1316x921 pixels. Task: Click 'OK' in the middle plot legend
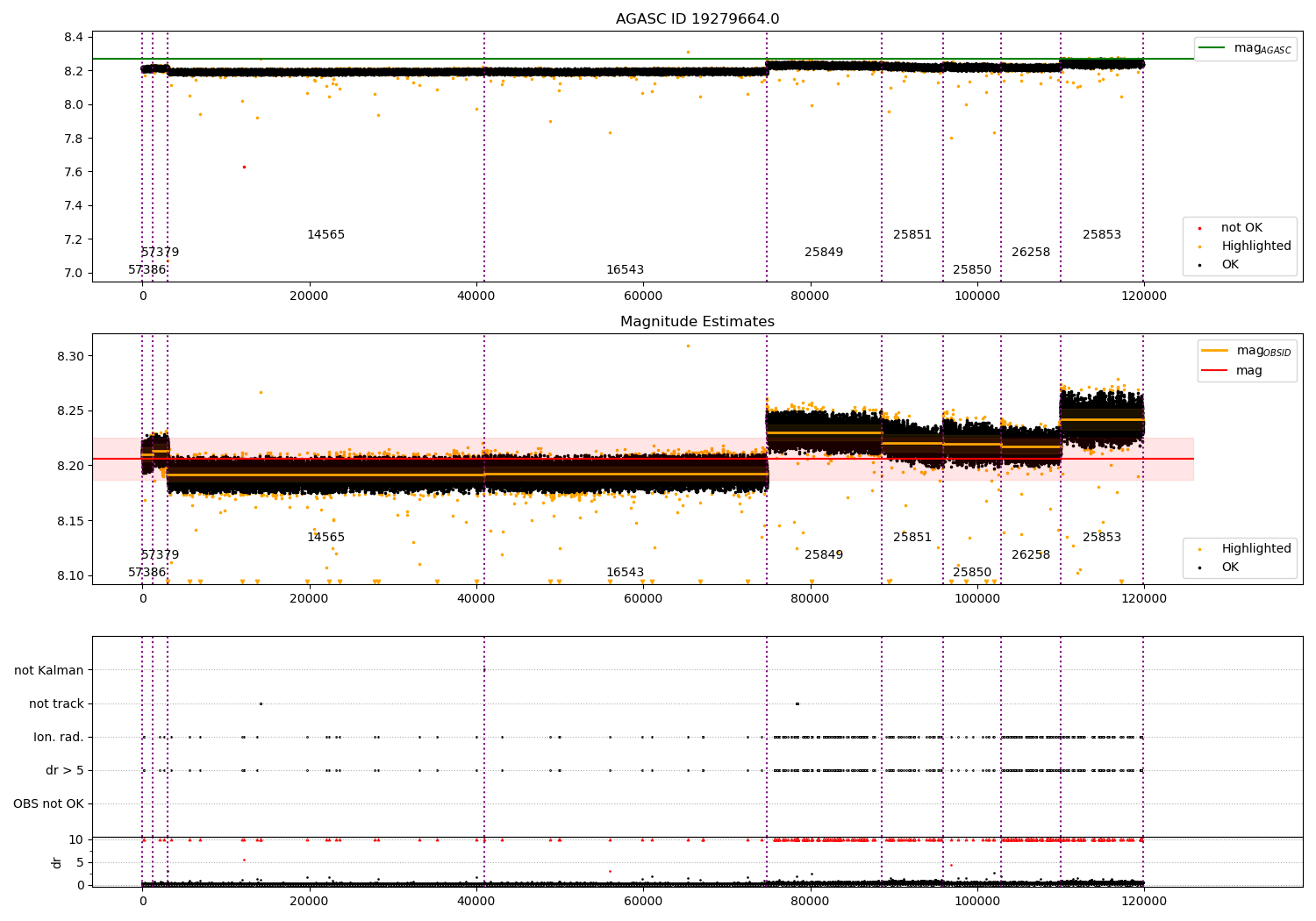coord(1230,568)
